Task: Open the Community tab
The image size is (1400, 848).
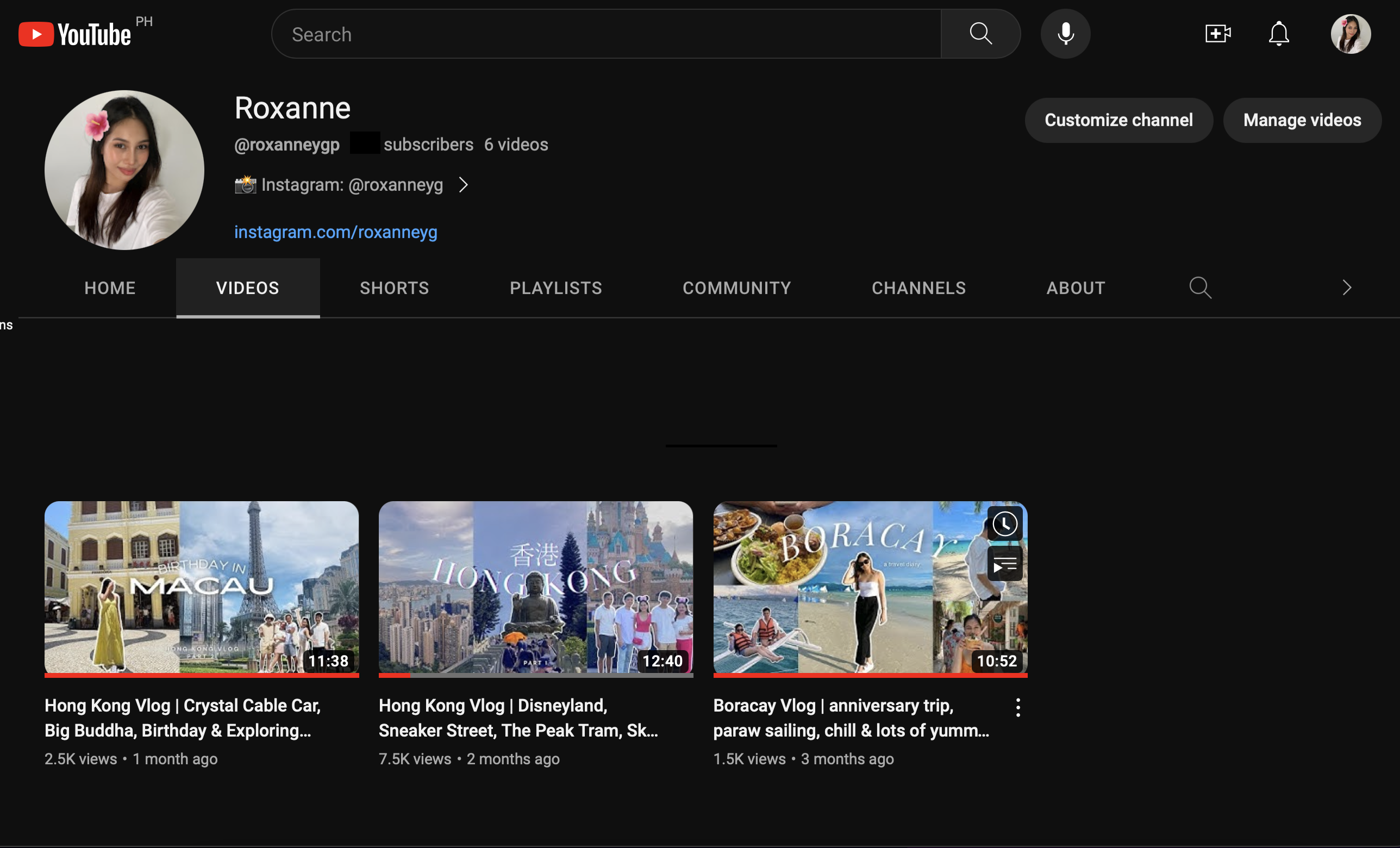Action: point(736,288)
